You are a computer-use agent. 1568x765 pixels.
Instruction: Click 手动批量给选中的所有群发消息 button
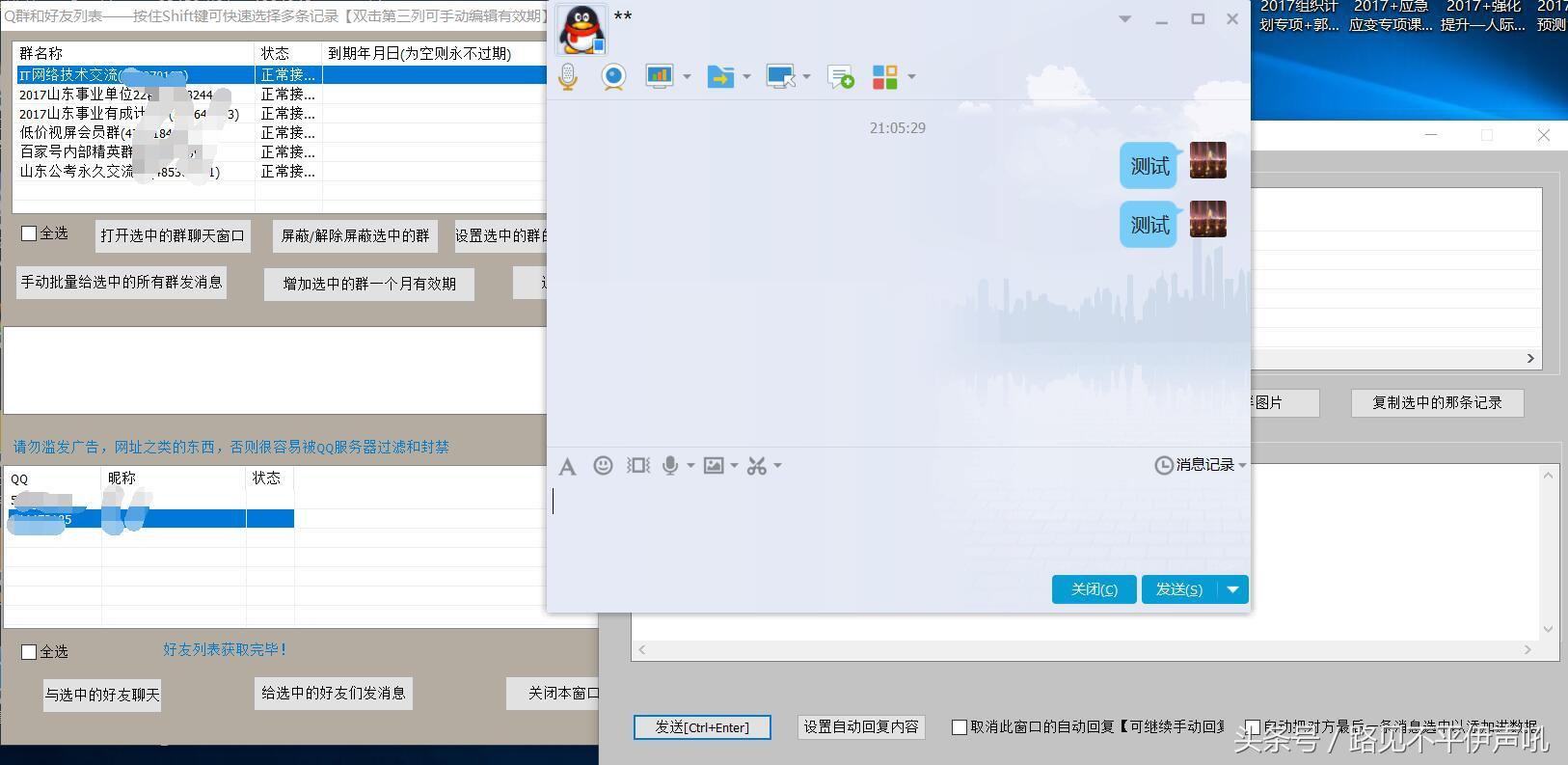(122, 283)
